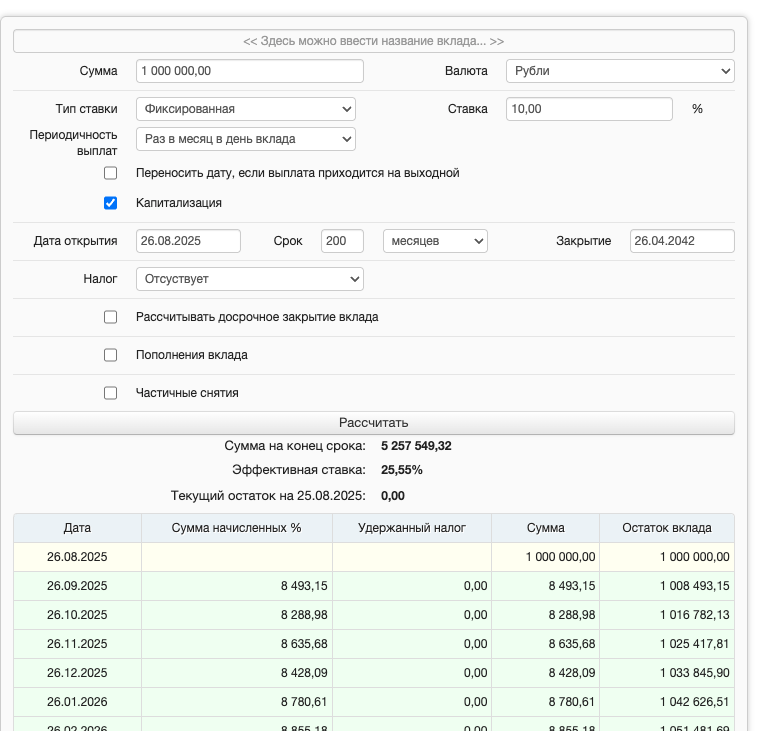This screenshot has height=731, width=777.
Task: Click the 25,55% effective rate value
Action: coord(402,470)
